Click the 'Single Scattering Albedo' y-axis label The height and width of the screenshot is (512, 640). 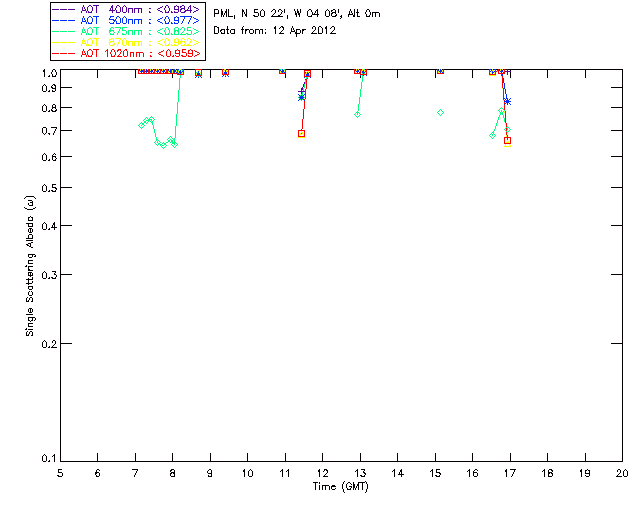30,266
